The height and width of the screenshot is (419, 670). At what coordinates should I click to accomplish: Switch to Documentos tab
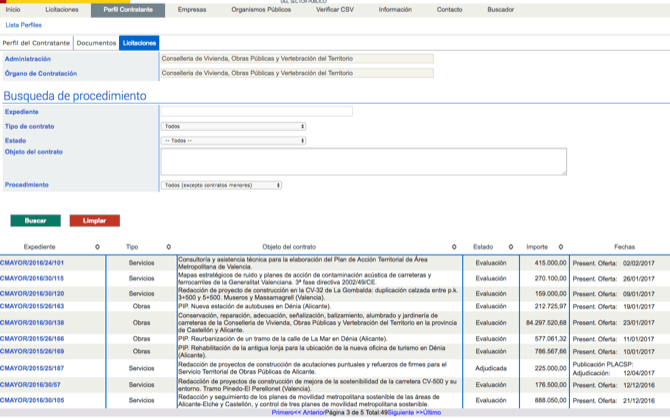point(97,43)
